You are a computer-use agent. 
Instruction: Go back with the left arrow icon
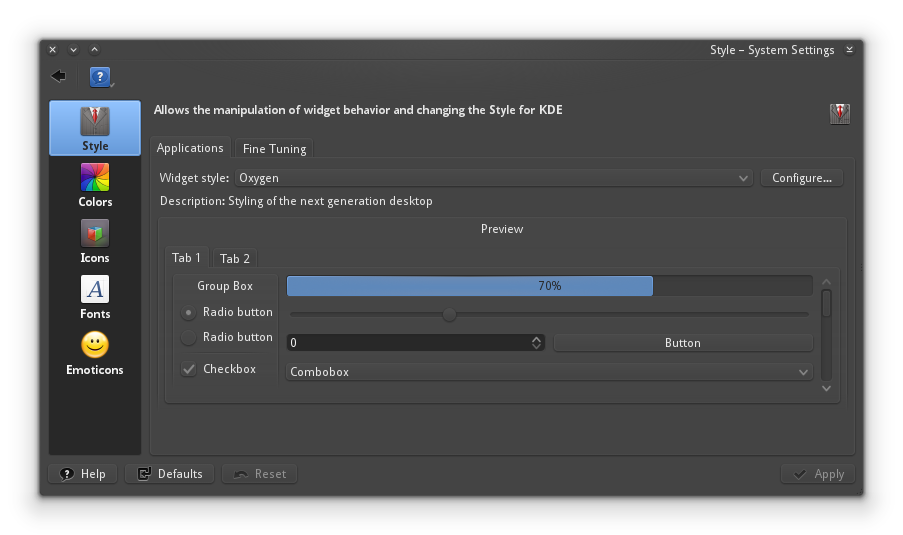(x=58, y=76)
